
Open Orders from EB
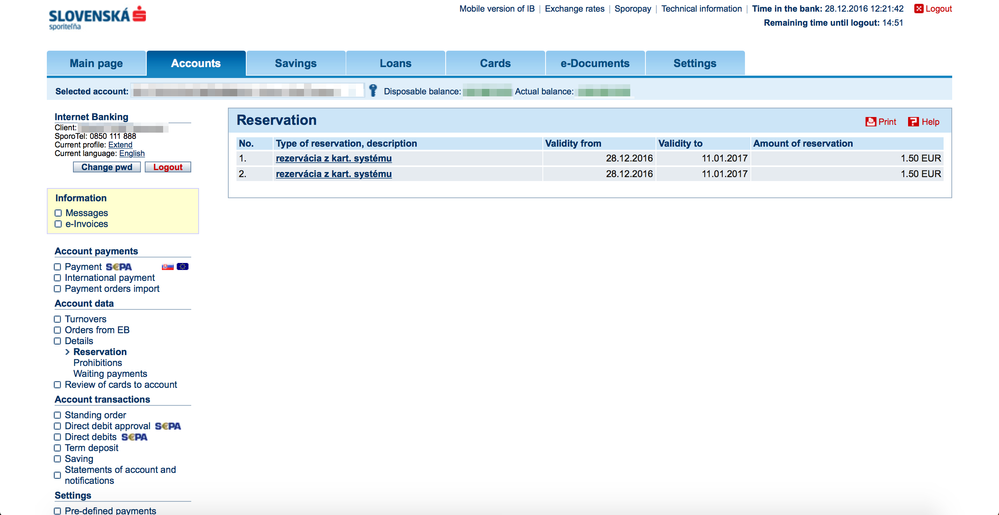(x=97, y=330)
